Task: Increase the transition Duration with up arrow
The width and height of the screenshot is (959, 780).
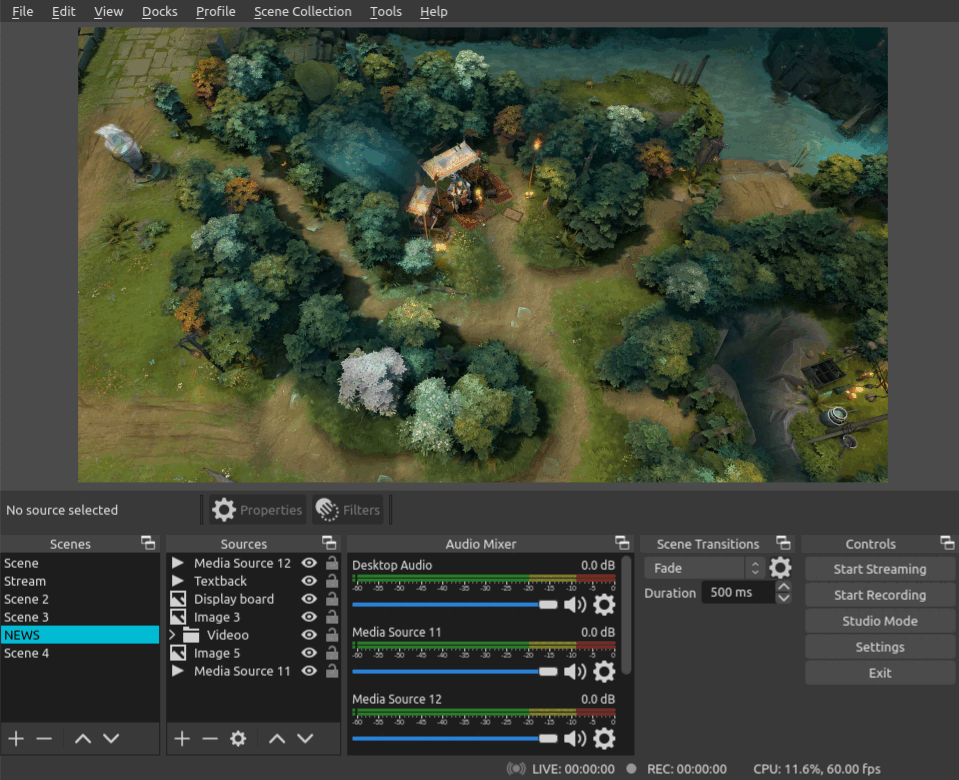Action: pos(784,587)
